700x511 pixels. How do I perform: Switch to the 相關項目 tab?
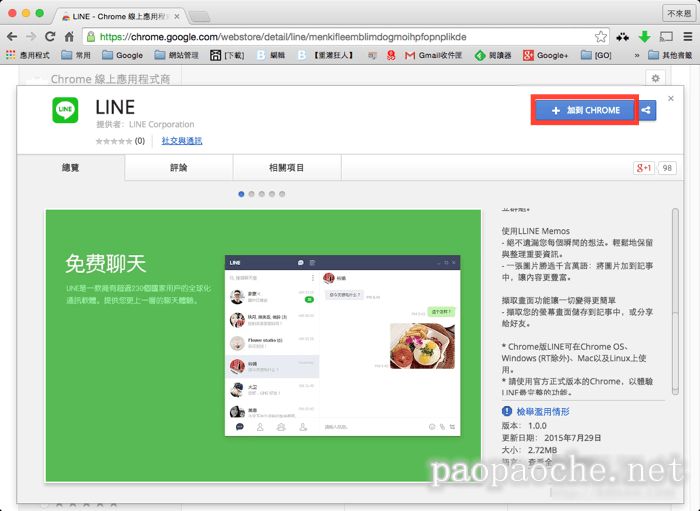coord(287,168)
